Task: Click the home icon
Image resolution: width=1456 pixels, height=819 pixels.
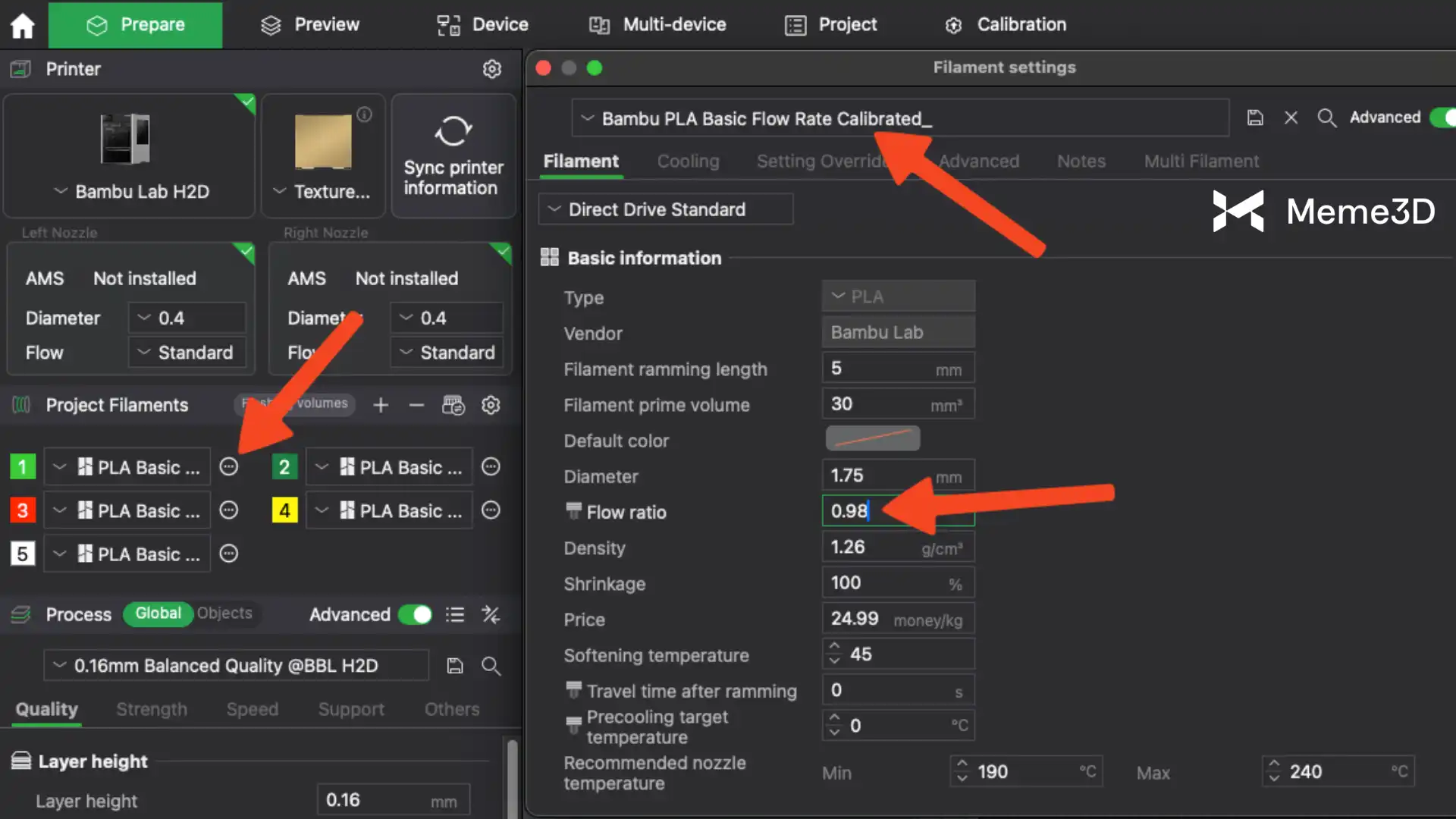Action: [x=23, y=26]
